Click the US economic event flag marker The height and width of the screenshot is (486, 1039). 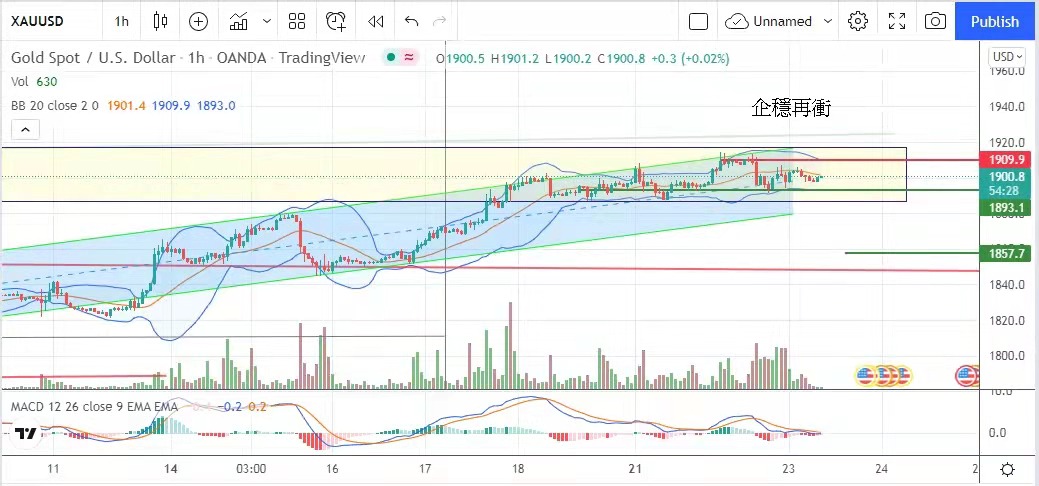coord(966,376)
